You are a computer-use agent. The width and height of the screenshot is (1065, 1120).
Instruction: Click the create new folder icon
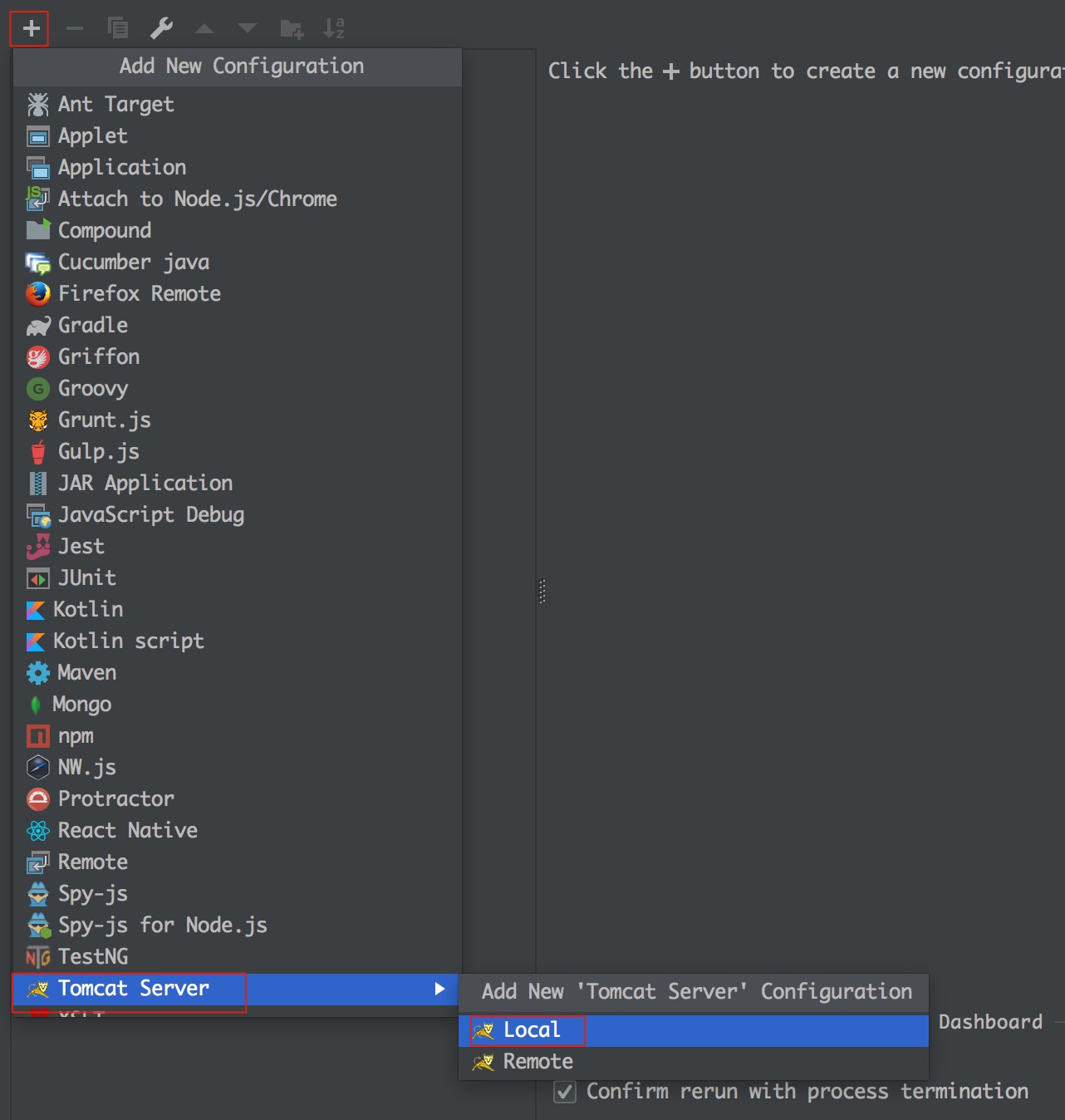coord(292,29)
